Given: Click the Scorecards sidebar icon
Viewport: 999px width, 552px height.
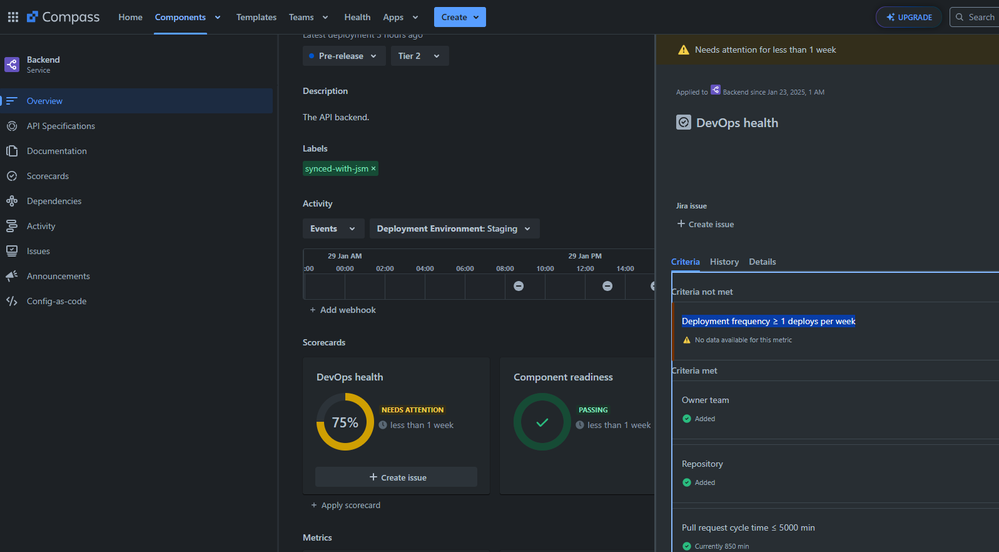Looking at the screenshot, I should (11, 176).
